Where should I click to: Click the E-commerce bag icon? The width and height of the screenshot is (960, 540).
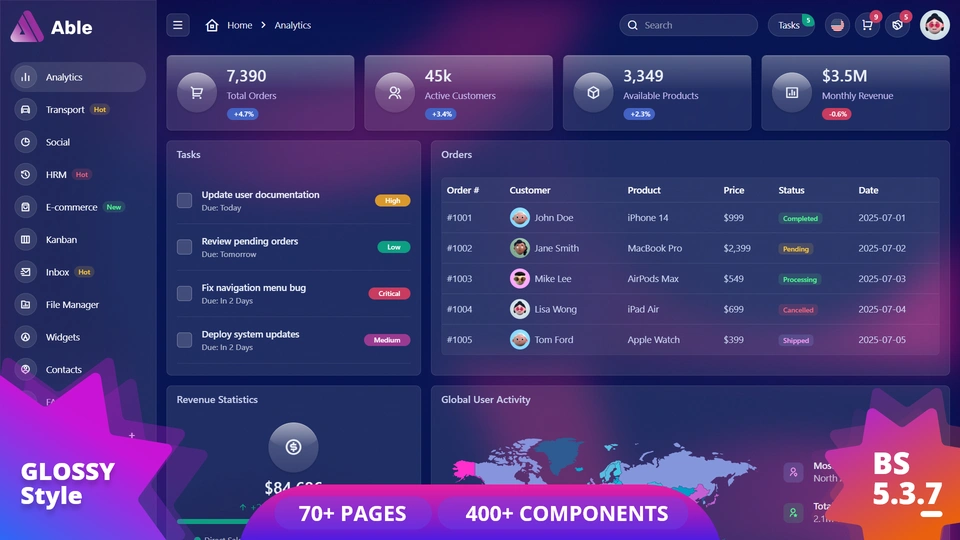25,207
